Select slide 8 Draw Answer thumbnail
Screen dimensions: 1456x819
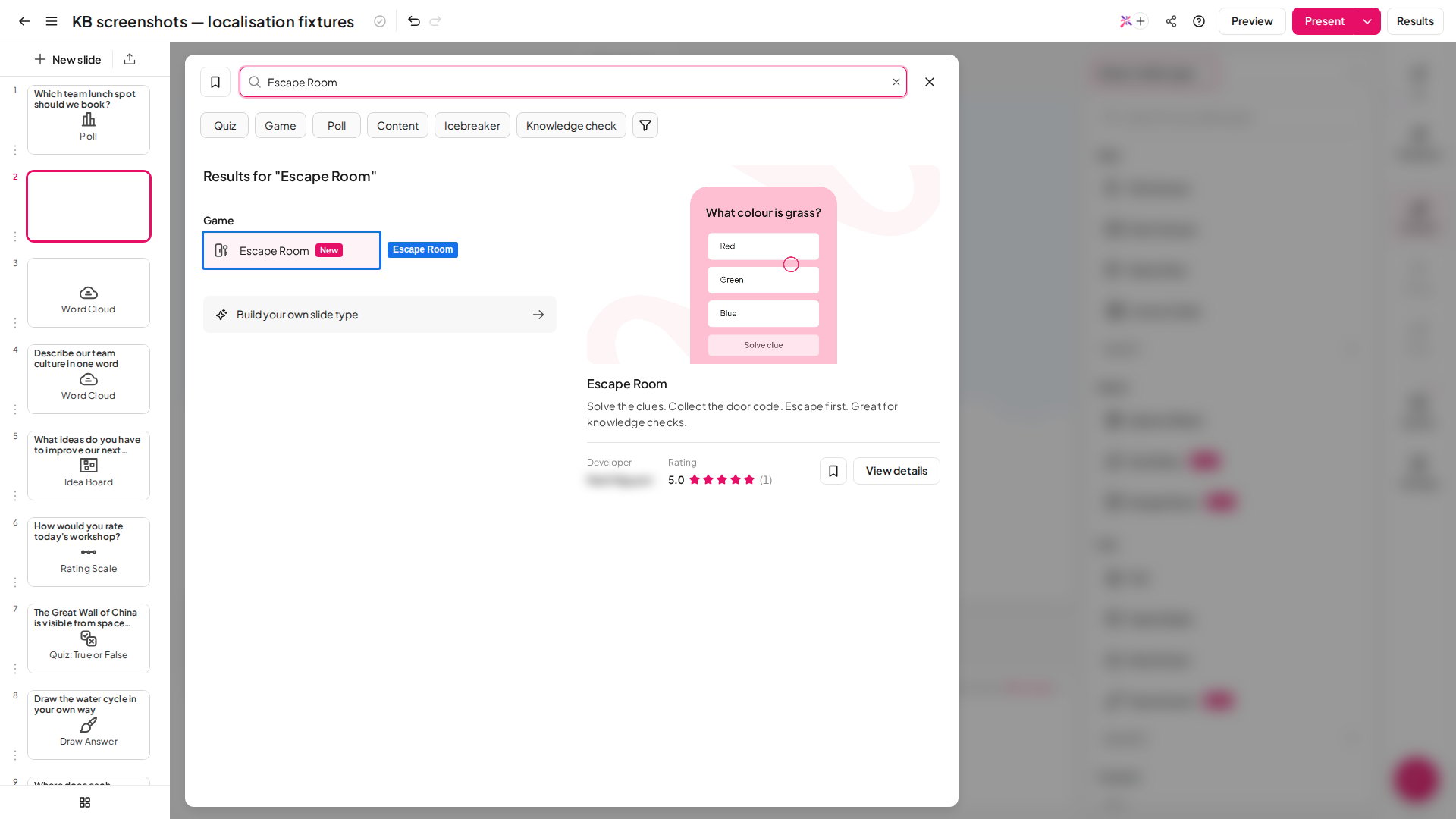tap(89, 725)
